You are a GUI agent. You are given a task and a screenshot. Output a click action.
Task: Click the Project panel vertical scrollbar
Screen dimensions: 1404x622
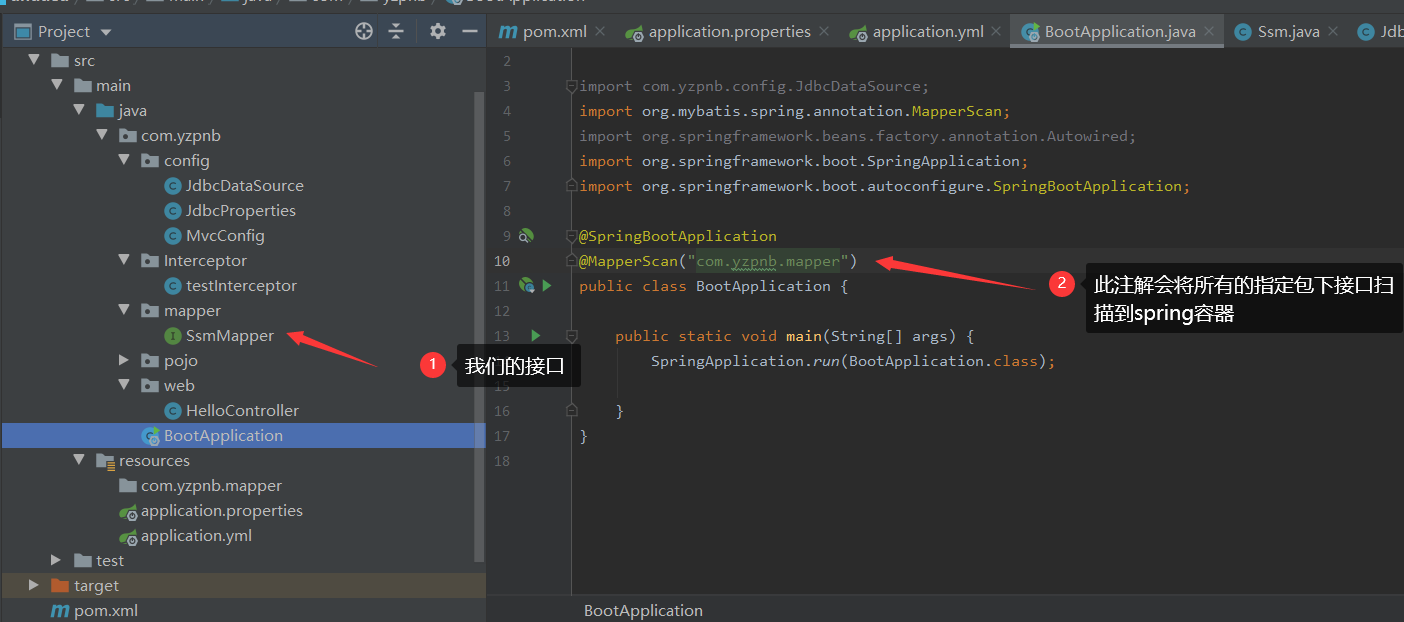click(x=479, y=325)
